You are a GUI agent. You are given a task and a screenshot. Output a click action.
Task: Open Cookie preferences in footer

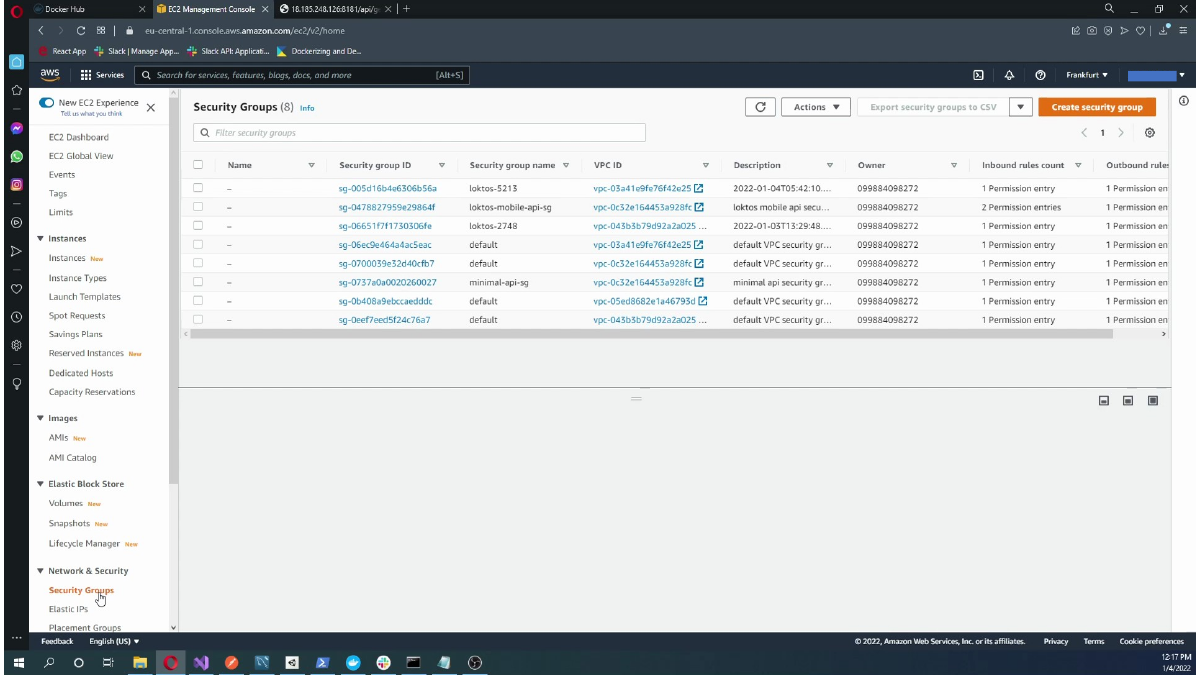(x=1151, y=641)
